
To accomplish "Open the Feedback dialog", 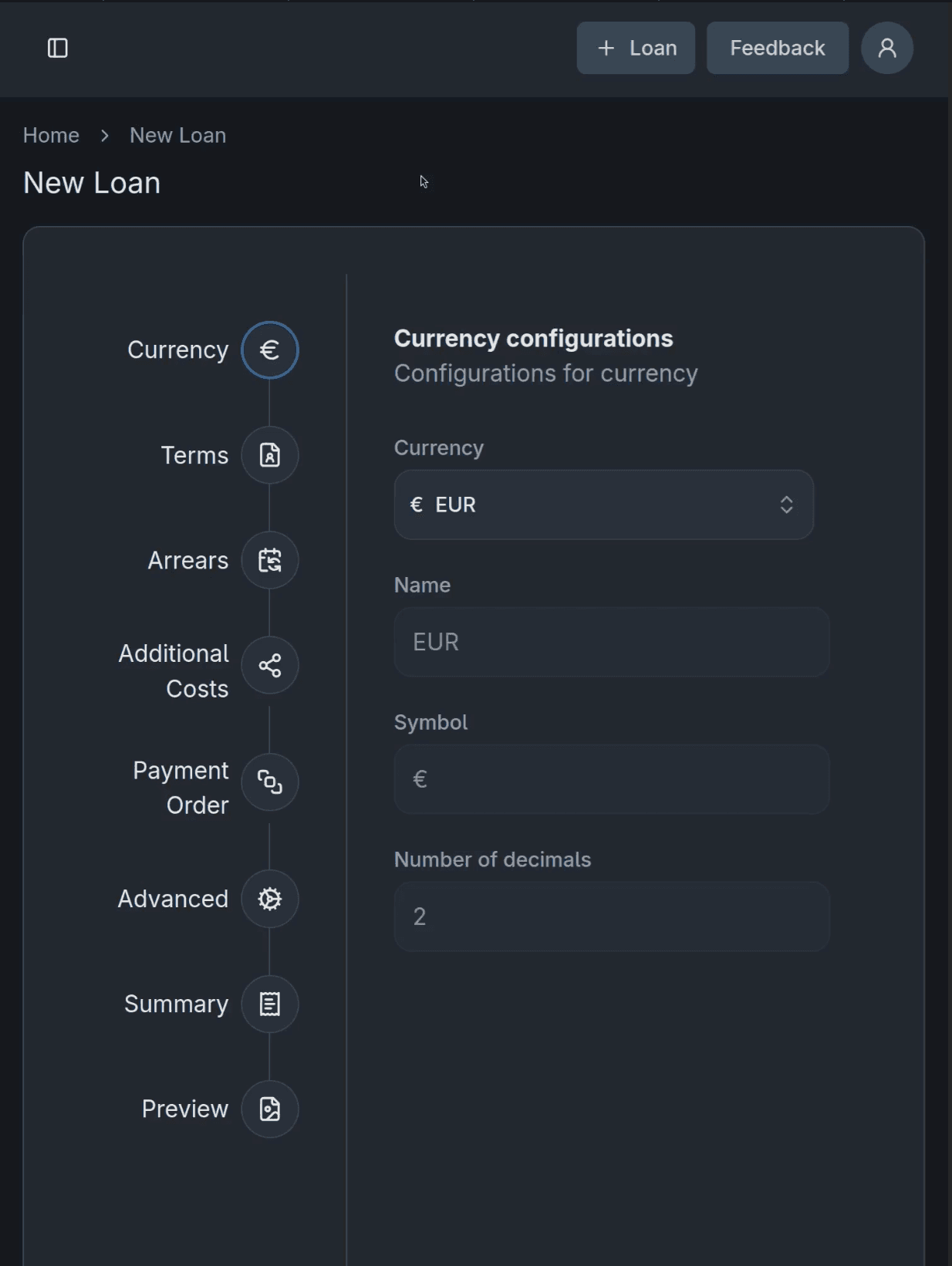I will pyautogui.click(x=777, y=48).
